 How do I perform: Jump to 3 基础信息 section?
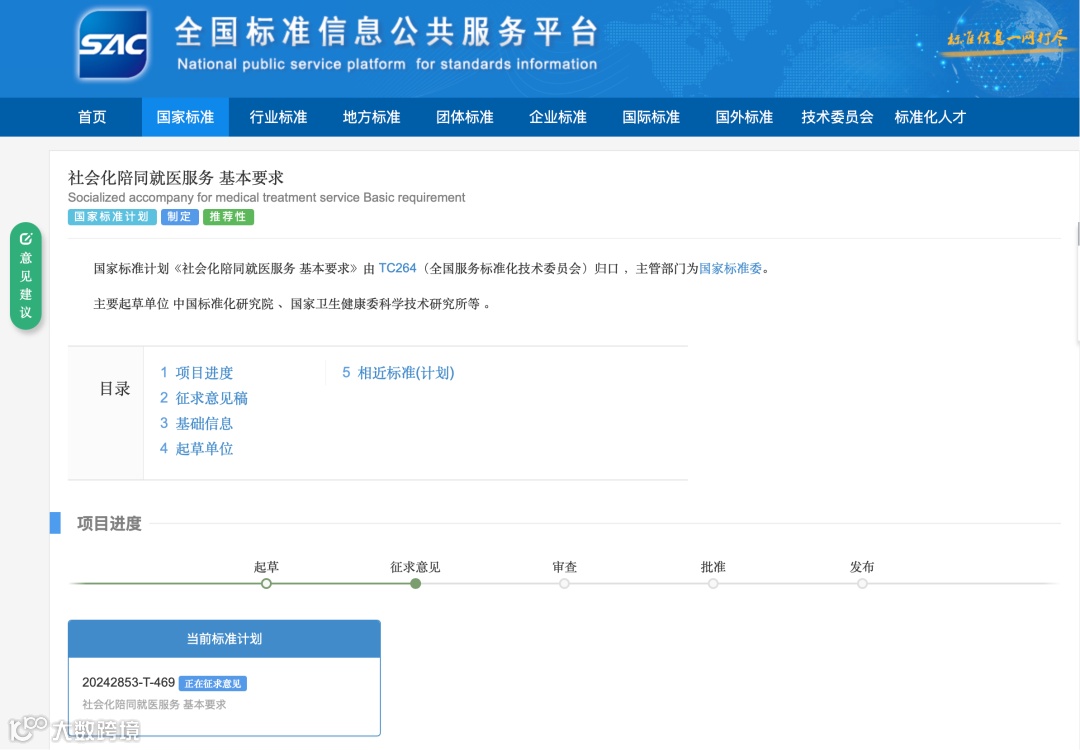tap(196, 424)
